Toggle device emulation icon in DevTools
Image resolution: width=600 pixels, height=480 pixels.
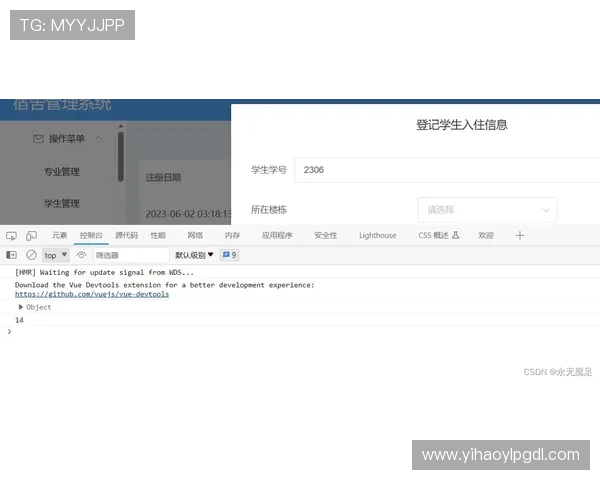click(x=31, y=236)
